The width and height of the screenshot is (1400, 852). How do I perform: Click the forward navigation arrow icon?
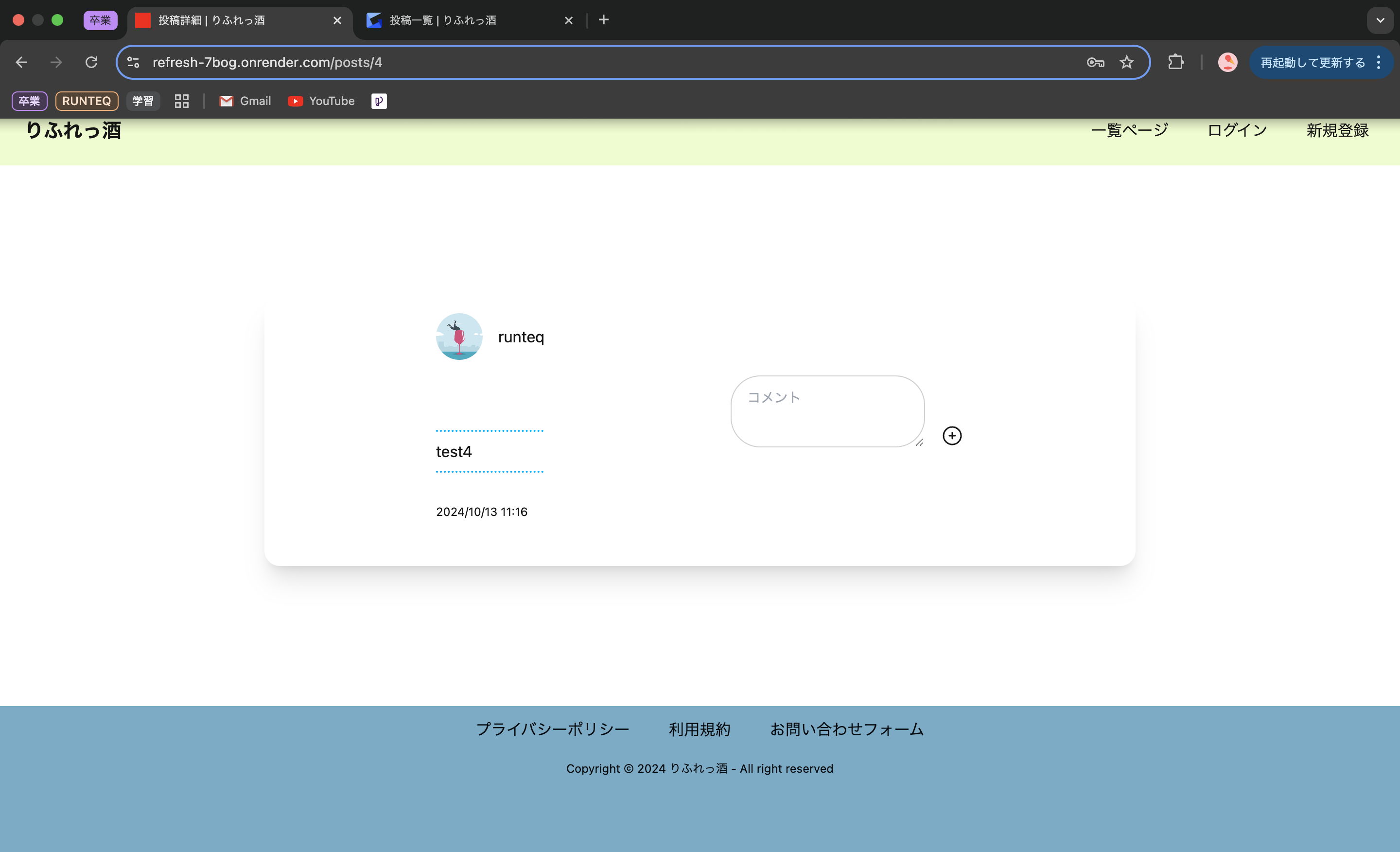pos(57,62)
